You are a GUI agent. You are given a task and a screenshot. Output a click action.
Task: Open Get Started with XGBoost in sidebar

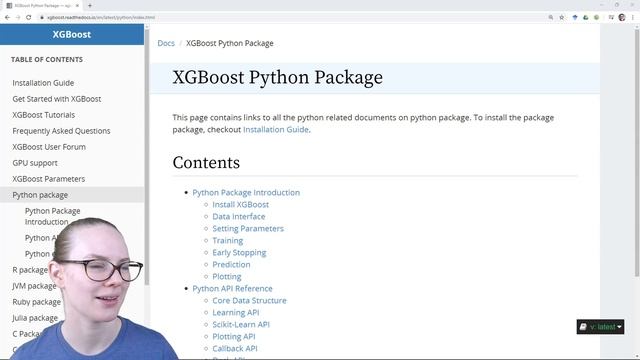(x=57, y=99)
